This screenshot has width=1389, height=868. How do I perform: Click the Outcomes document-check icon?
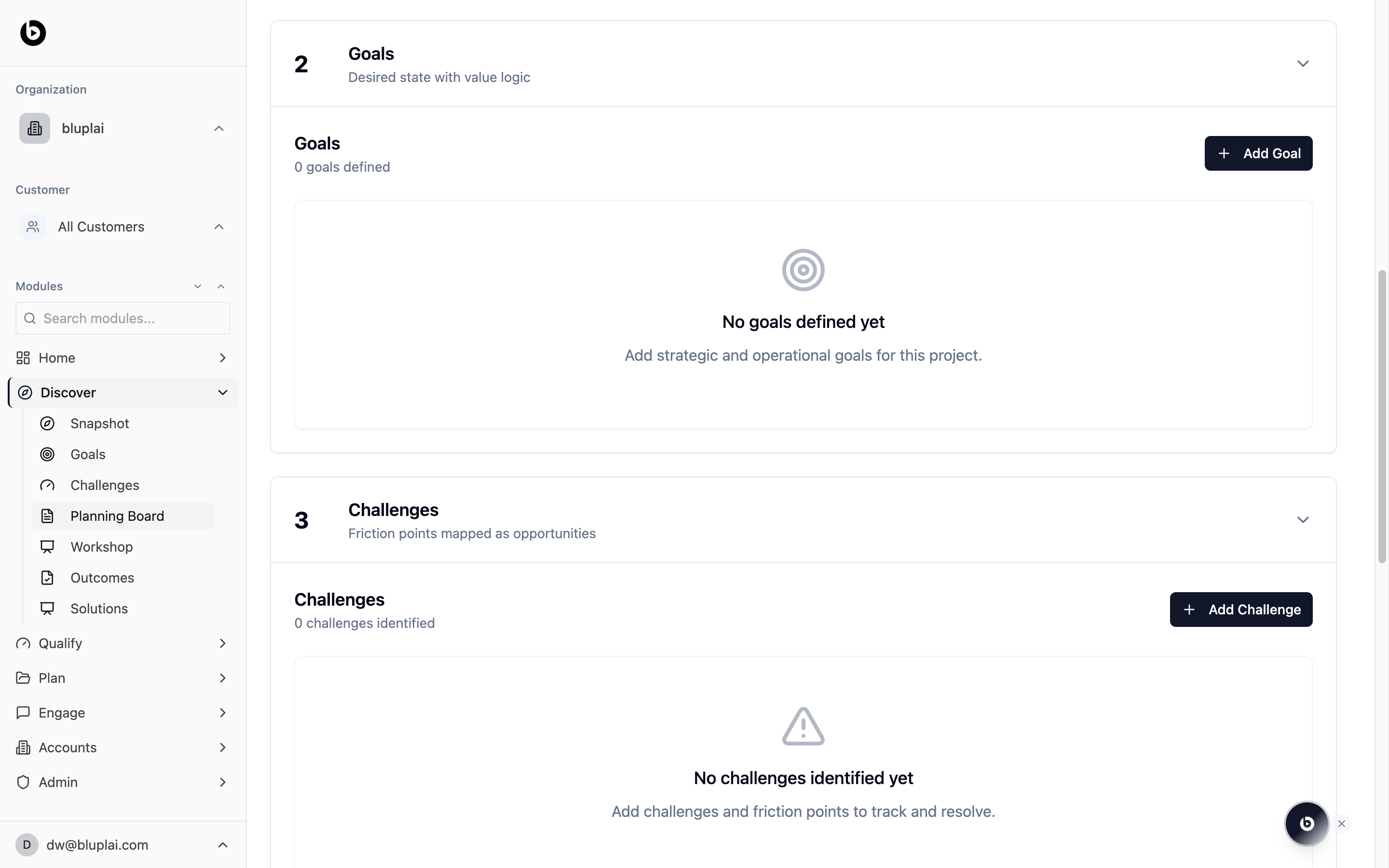tap(47, 578)
